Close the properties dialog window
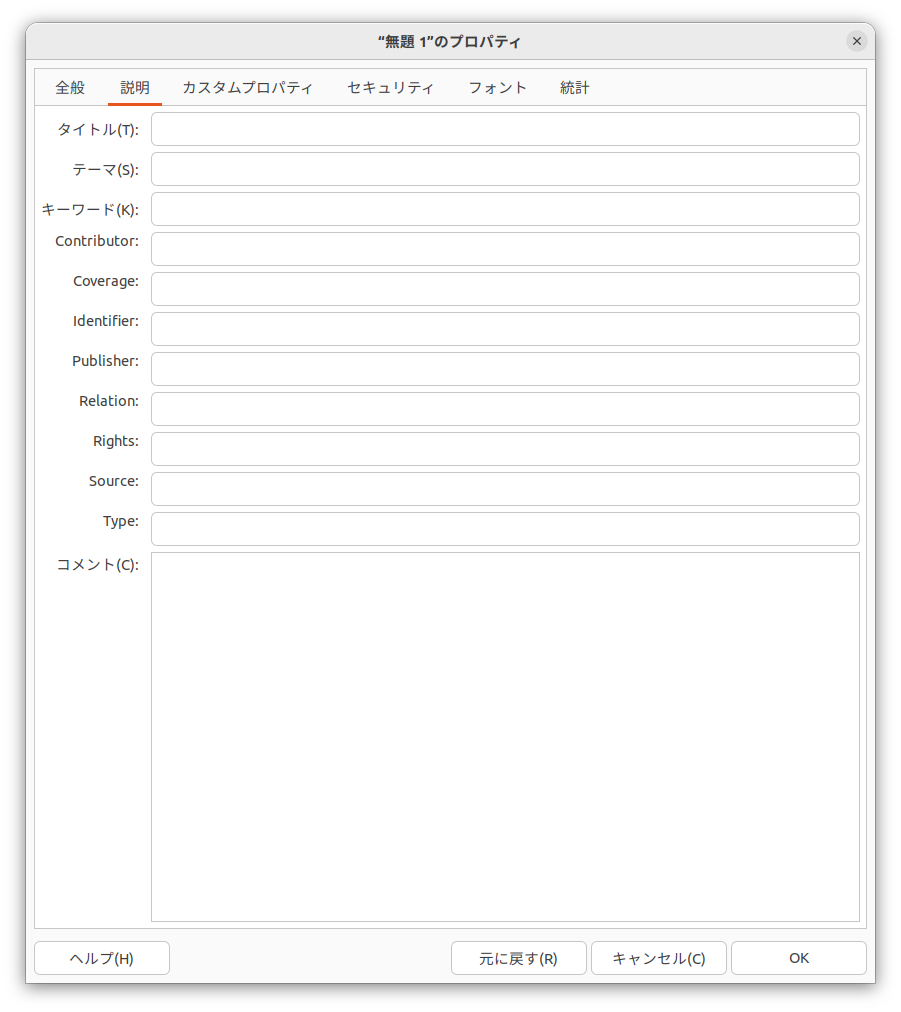Image resolution: width=901 pixels, height=1012 pixels. pos(856,41)
